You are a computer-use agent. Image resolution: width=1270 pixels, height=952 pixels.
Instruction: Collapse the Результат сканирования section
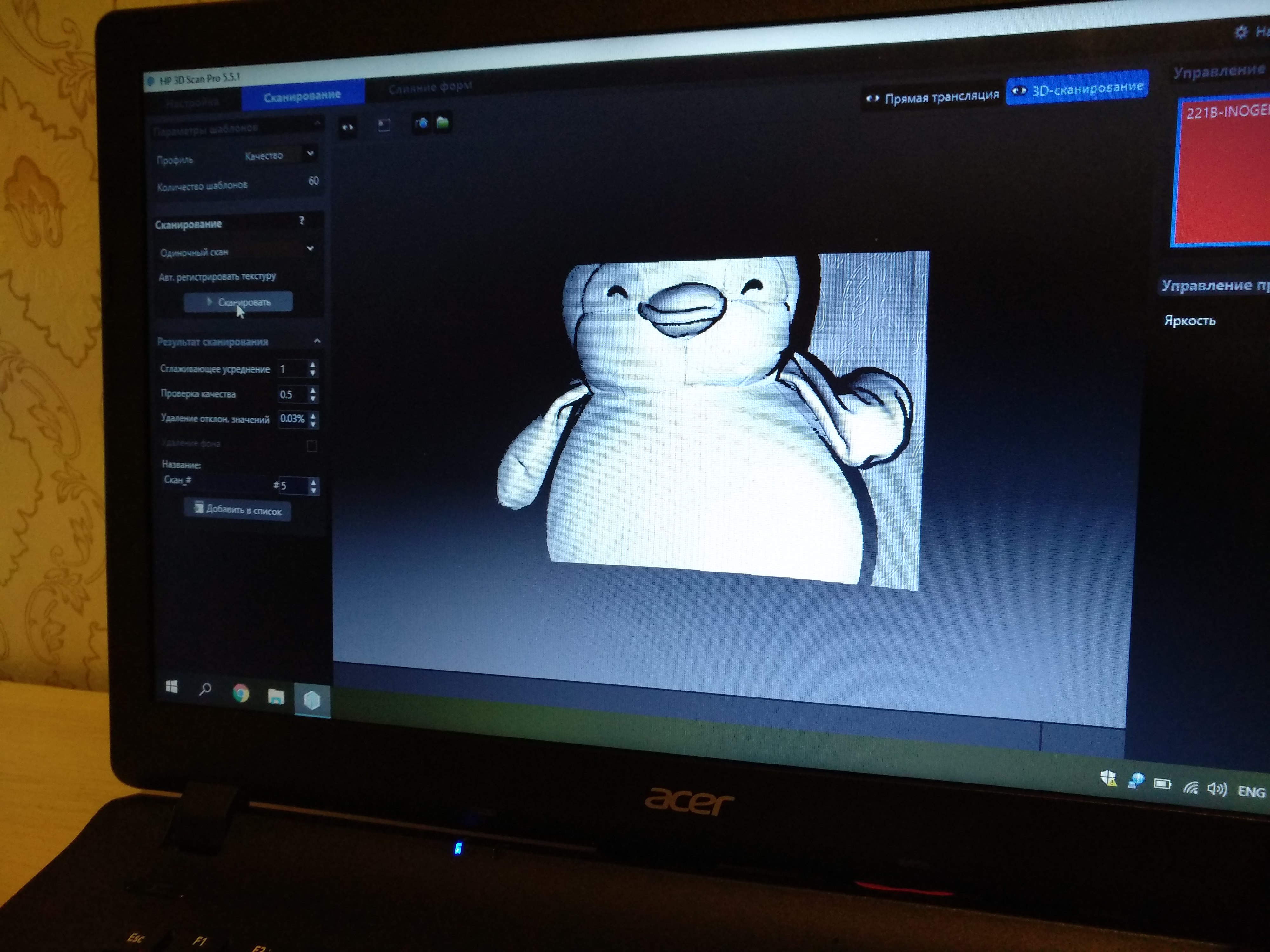[x=317, y=341]
